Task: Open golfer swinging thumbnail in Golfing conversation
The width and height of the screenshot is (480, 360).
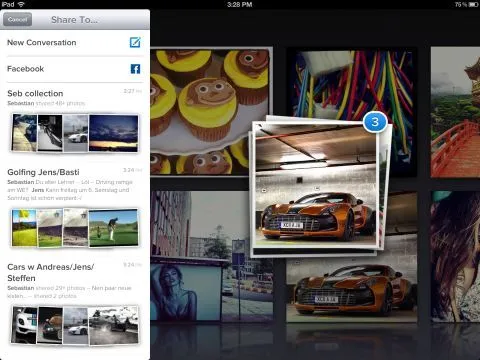Action: 113,228
